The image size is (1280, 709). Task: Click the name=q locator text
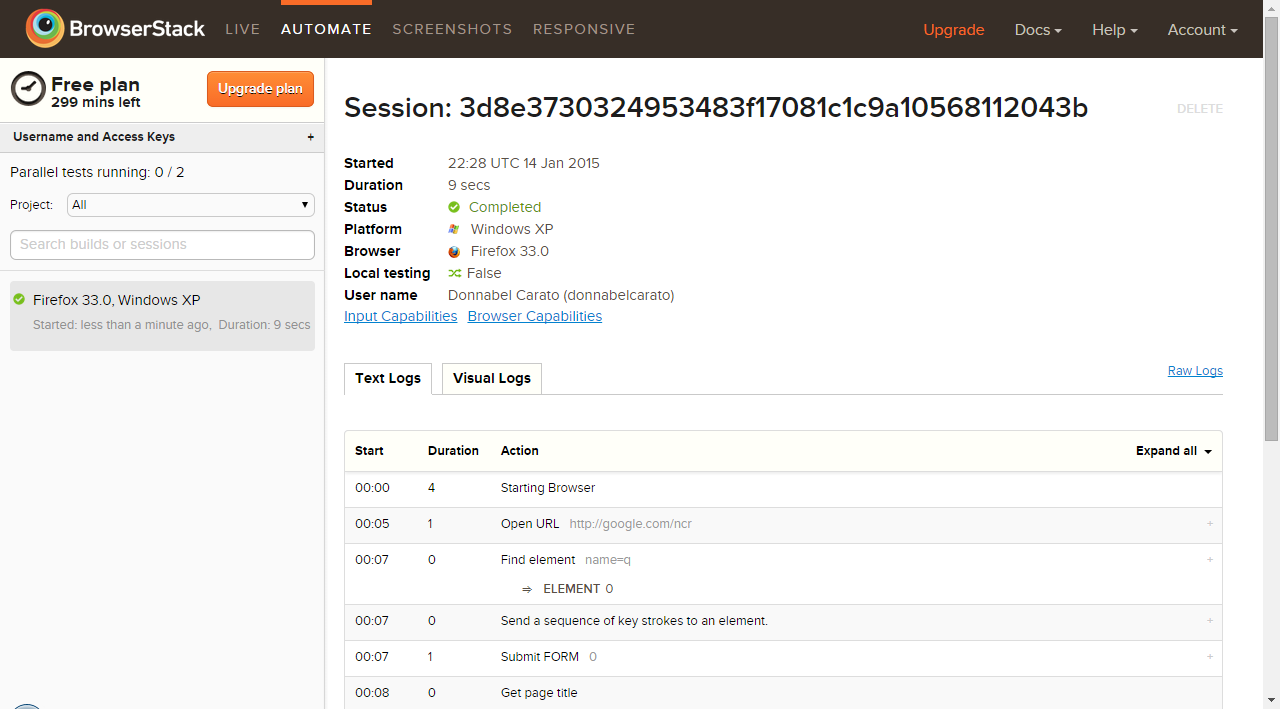[608, 560]
